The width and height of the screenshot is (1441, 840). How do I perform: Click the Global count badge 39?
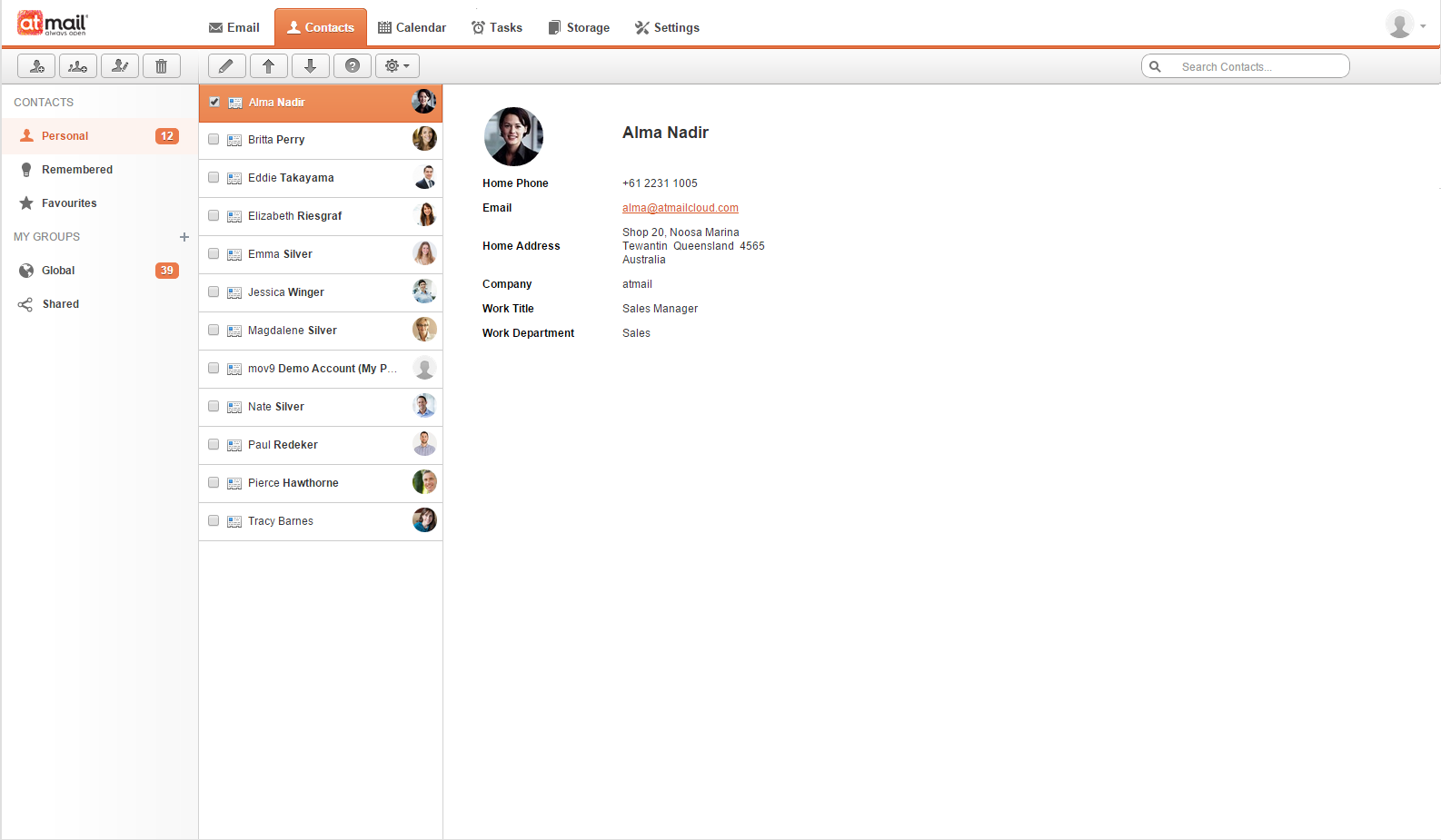(167, 271)
